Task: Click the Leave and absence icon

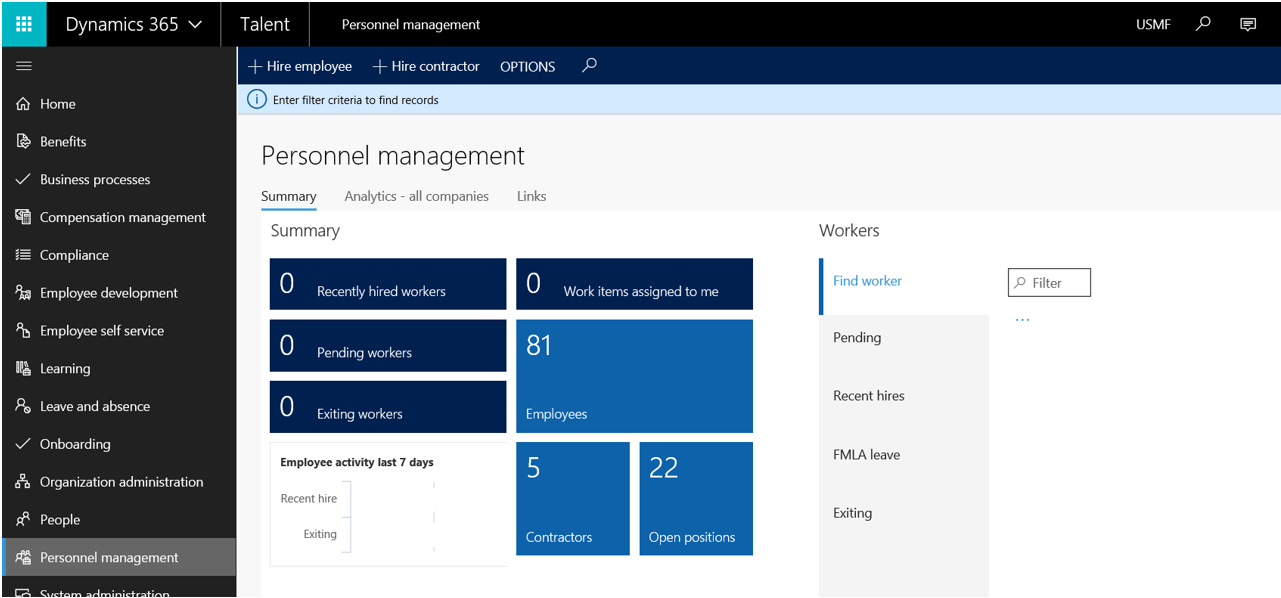Action: click(x=23, y=406)
